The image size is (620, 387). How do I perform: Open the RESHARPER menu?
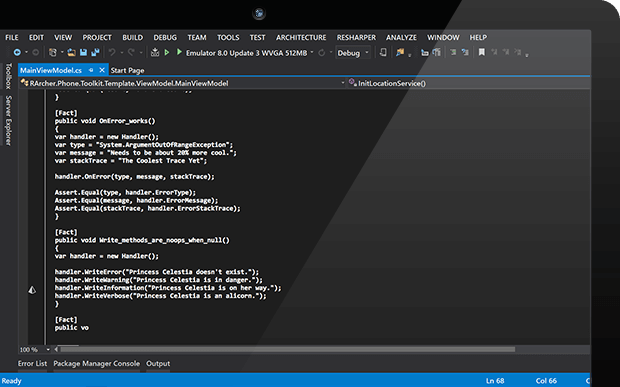coord(356,38)
